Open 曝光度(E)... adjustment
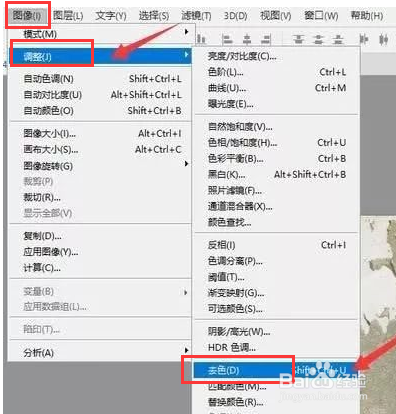The width and height of the screenshot is (396, 414). click(x=277, y=104)
